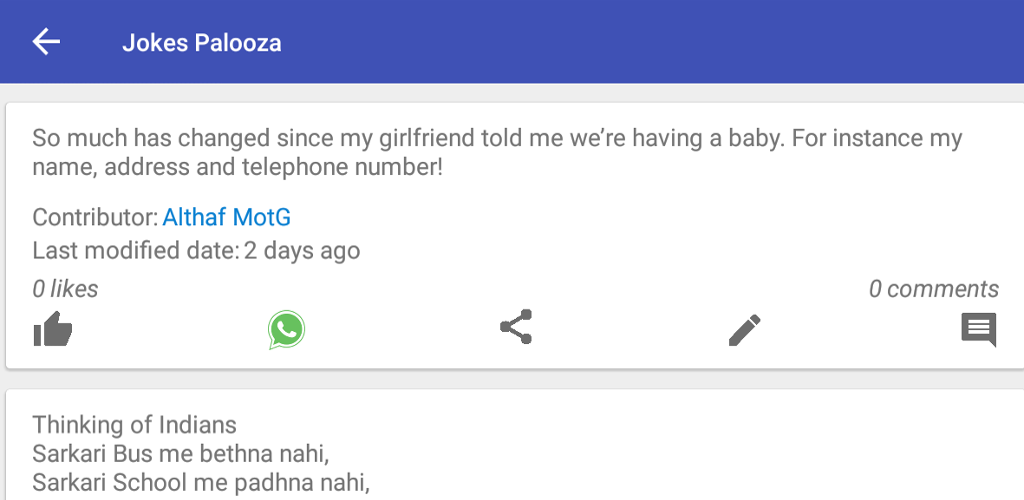Click the gray gap between joke cards
1024x500 pixels.
point(512,379)
